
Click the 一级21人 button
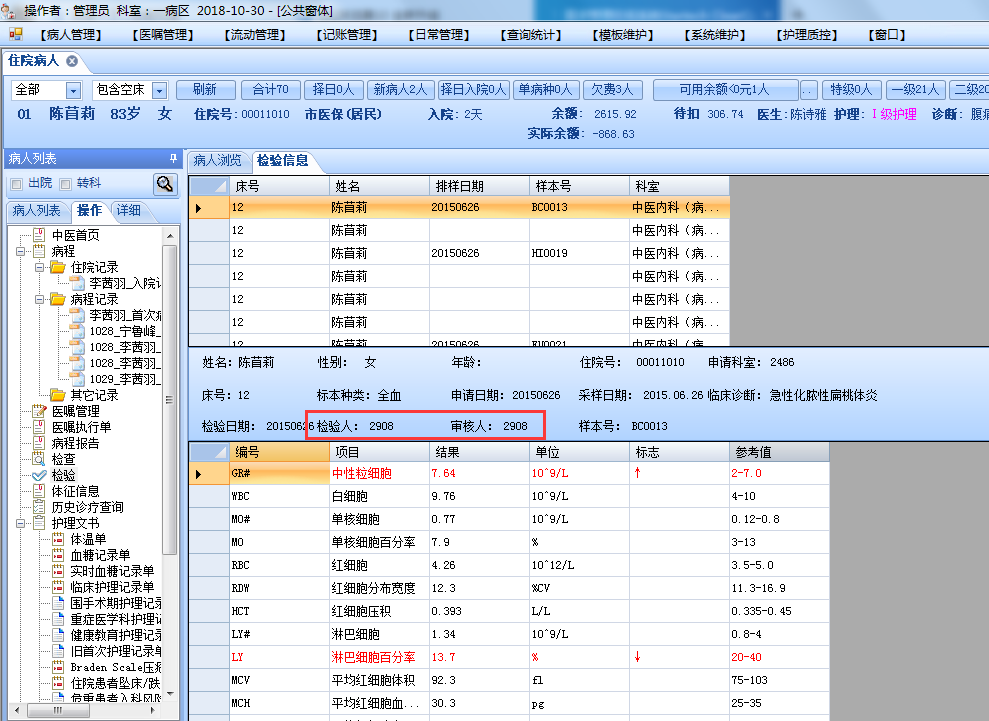[x=915, y=90]
